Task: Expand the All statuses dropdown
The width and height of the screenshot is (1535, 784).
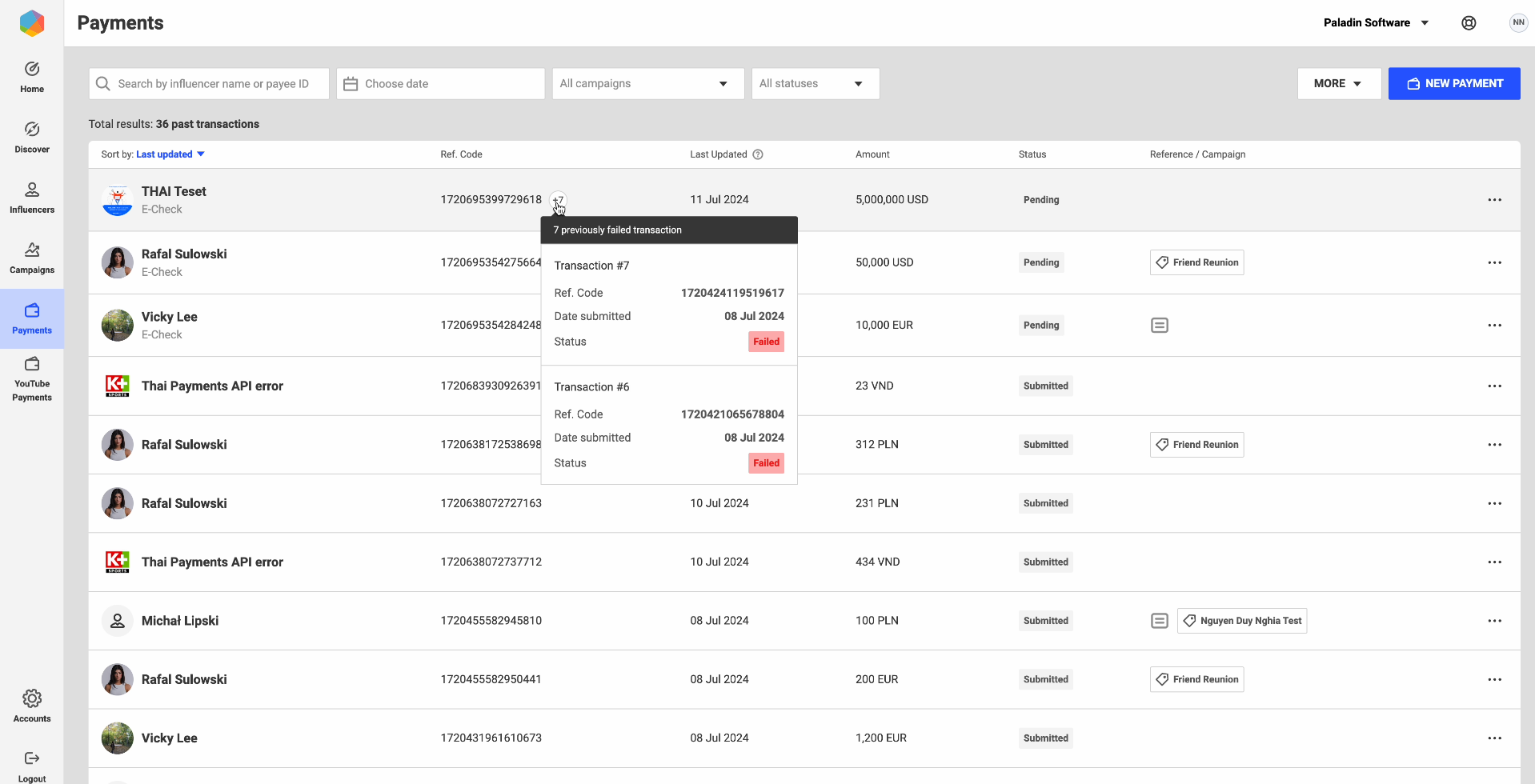Action: point(815,84)
